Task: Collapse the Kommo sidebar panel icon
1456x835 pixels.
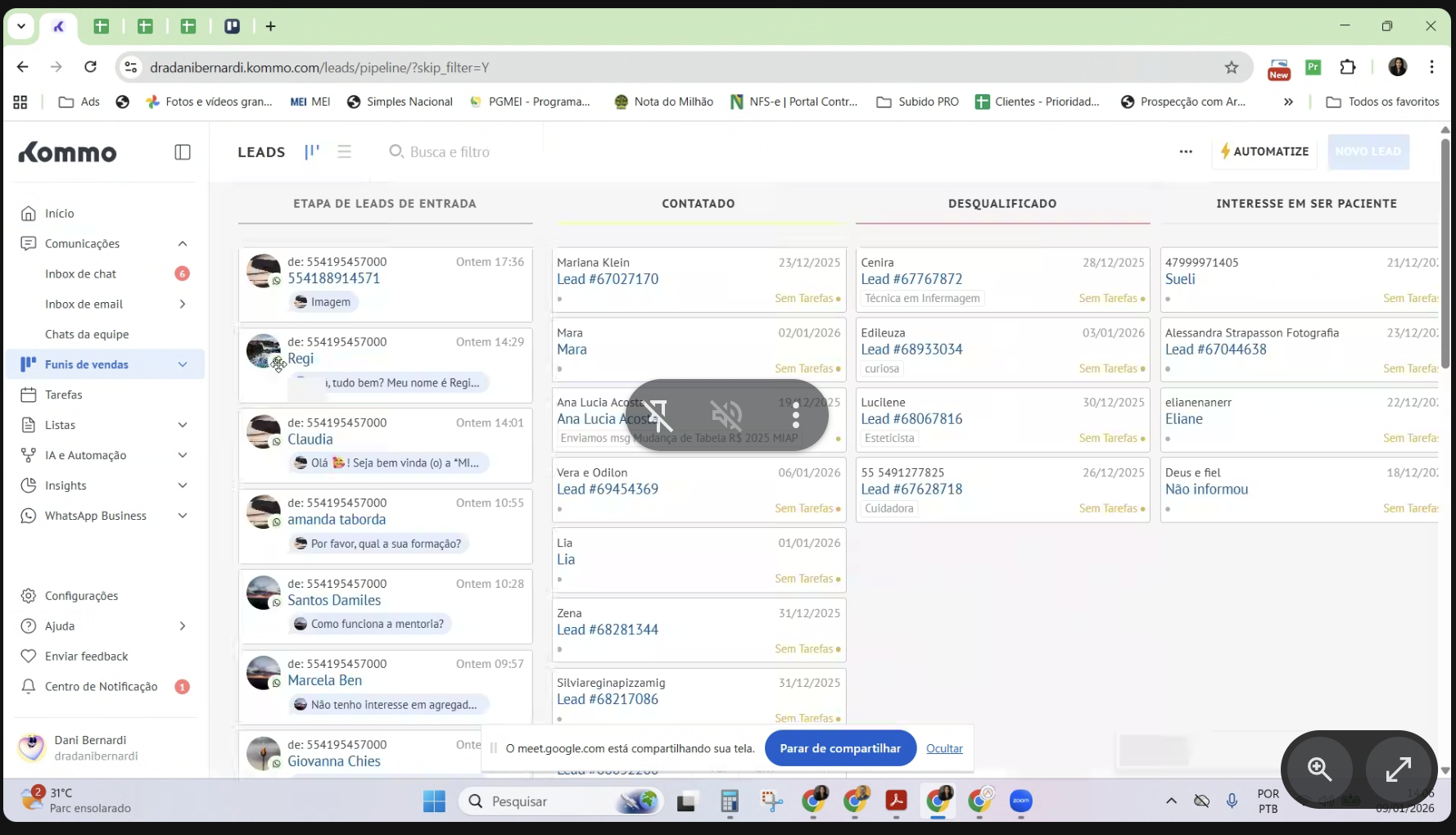Action: click(x=183, y=152)
